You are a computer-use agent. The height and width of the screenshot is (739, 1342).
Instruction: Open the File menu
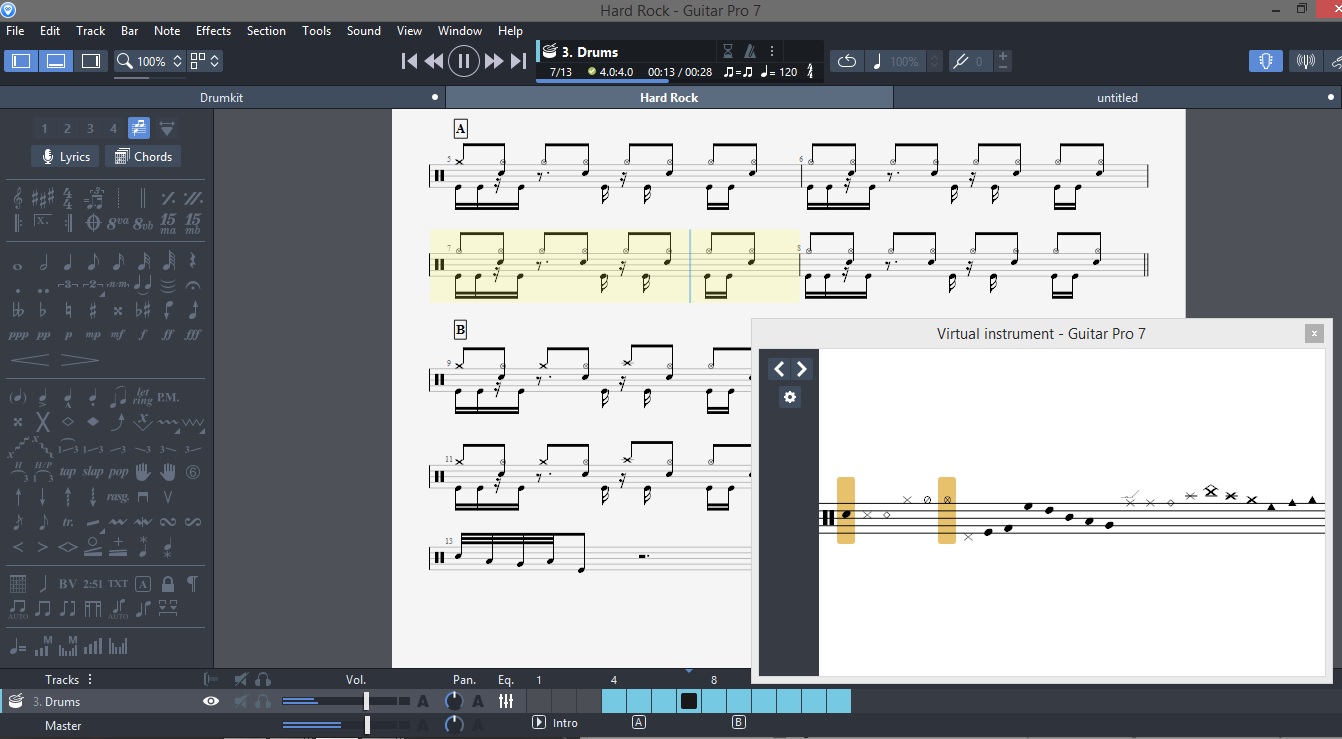[15, 31]
